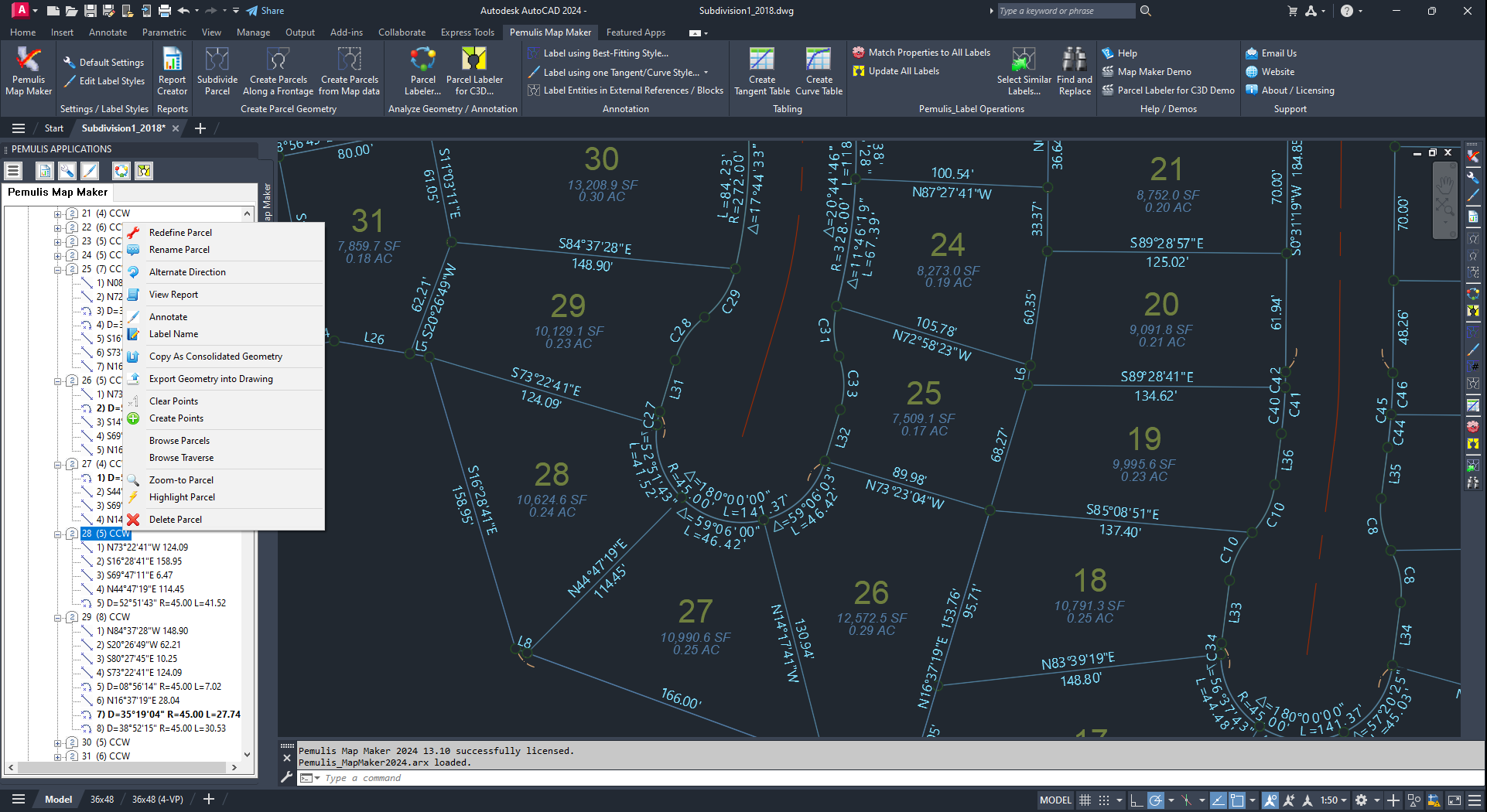Viewport: 1487px width, 812px height.
Task: Select Delete Parcel in context menu
Action: (x=175, y=520)
